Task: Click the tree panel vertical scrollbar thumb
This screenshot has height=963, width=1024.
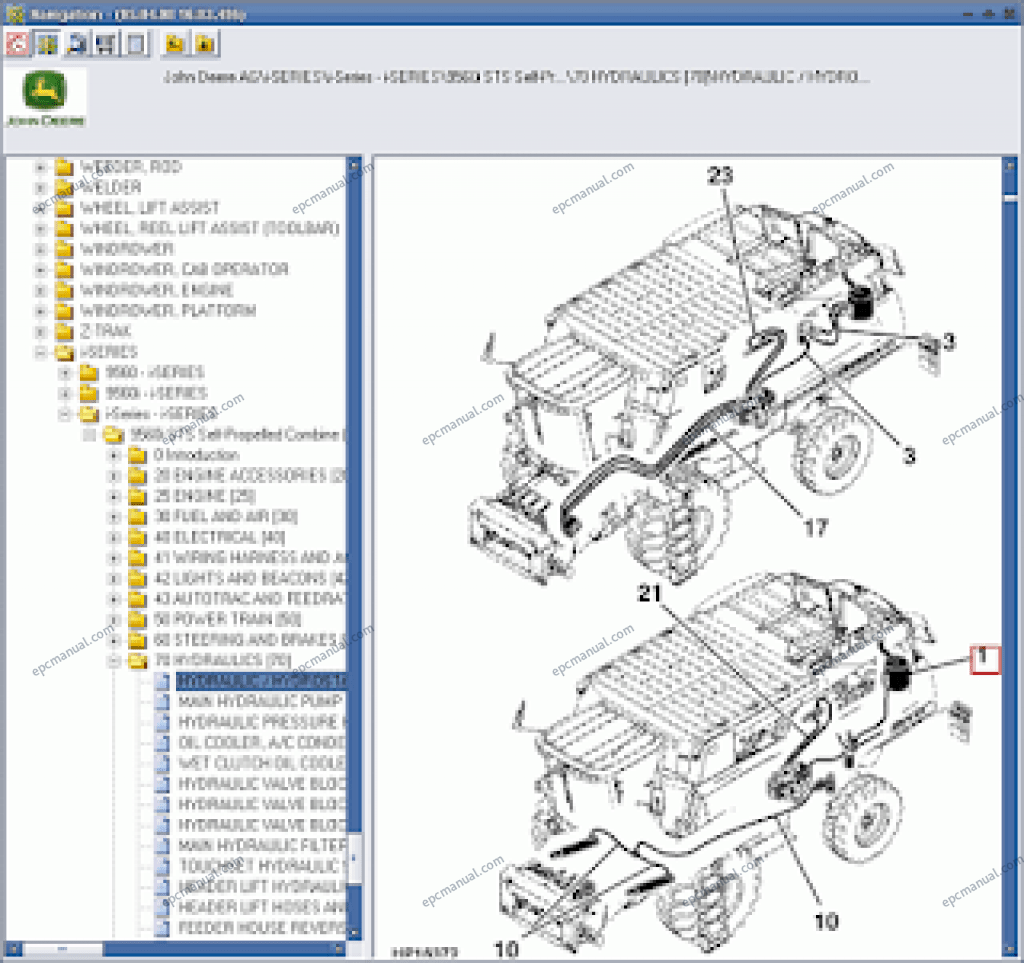Action: point(355,858)
